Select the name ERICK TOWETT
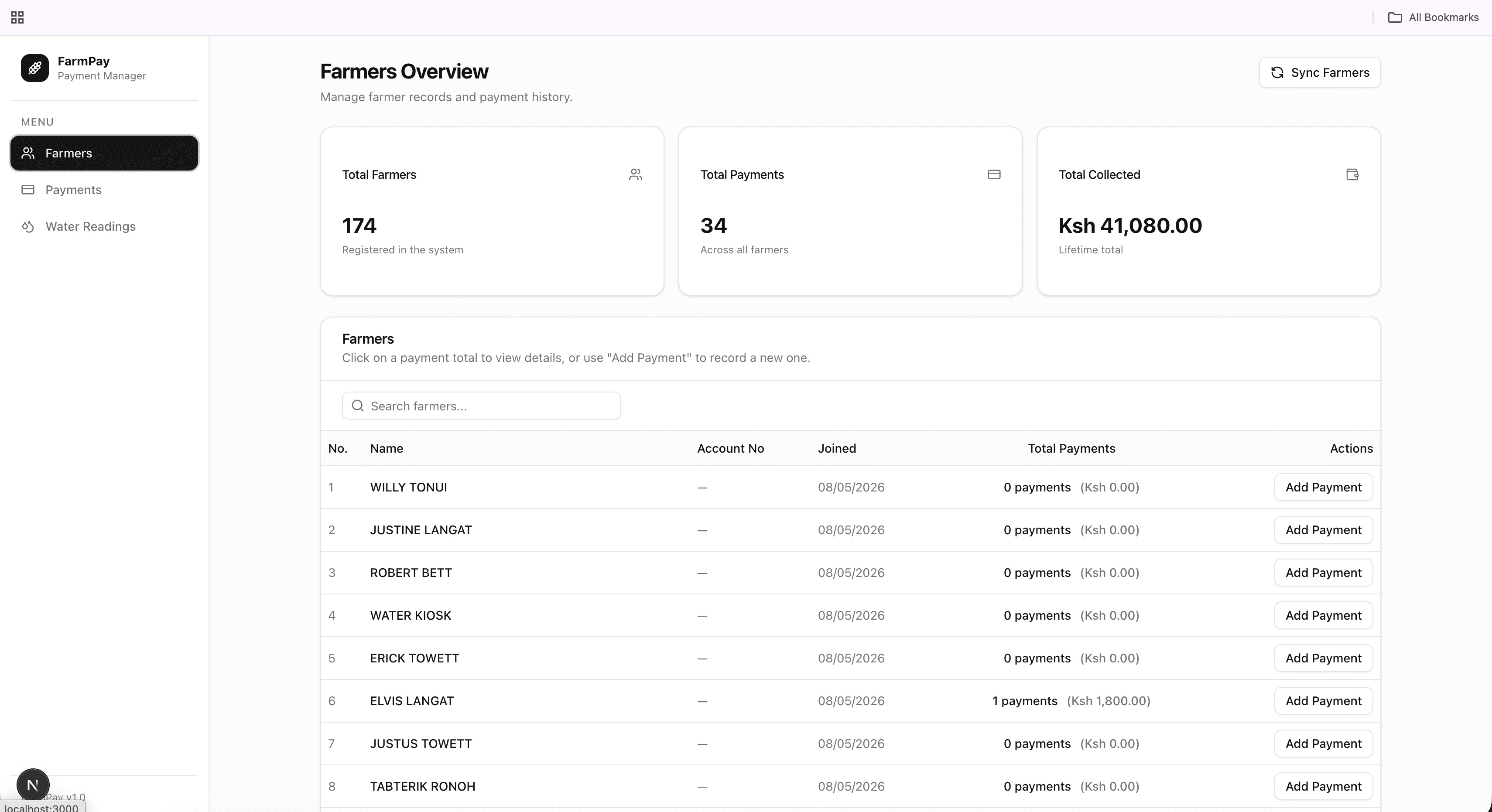The width and height of the screenshot is (1492, 812). pyautogui.click(x=415, y=658)
